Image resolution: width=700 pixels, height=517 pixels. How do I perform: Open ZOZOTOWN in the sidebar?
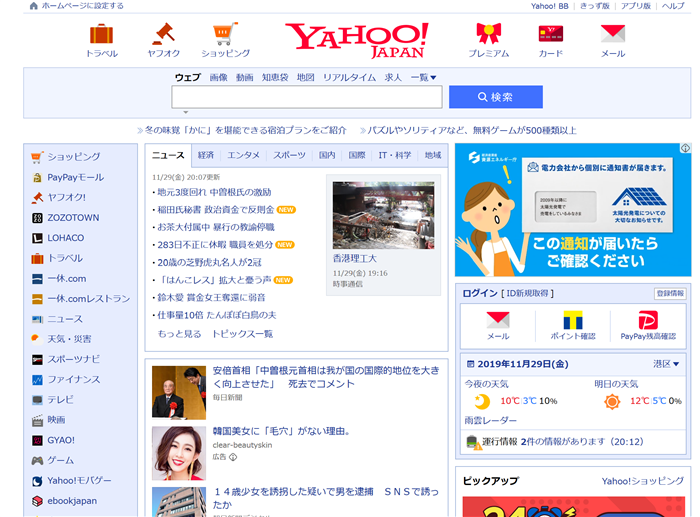pos(73,217)
